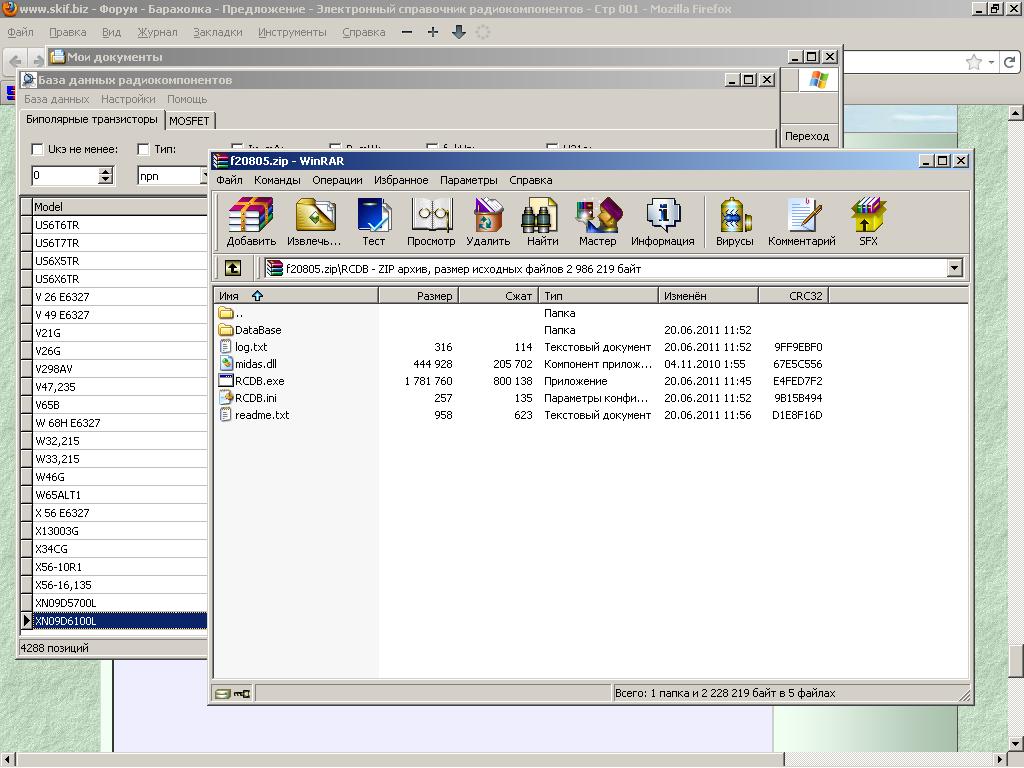The width and height of the screenshot is (1024, 768).
Task: Open the Команды menu in WinRAR
Action: pos(277,180)
